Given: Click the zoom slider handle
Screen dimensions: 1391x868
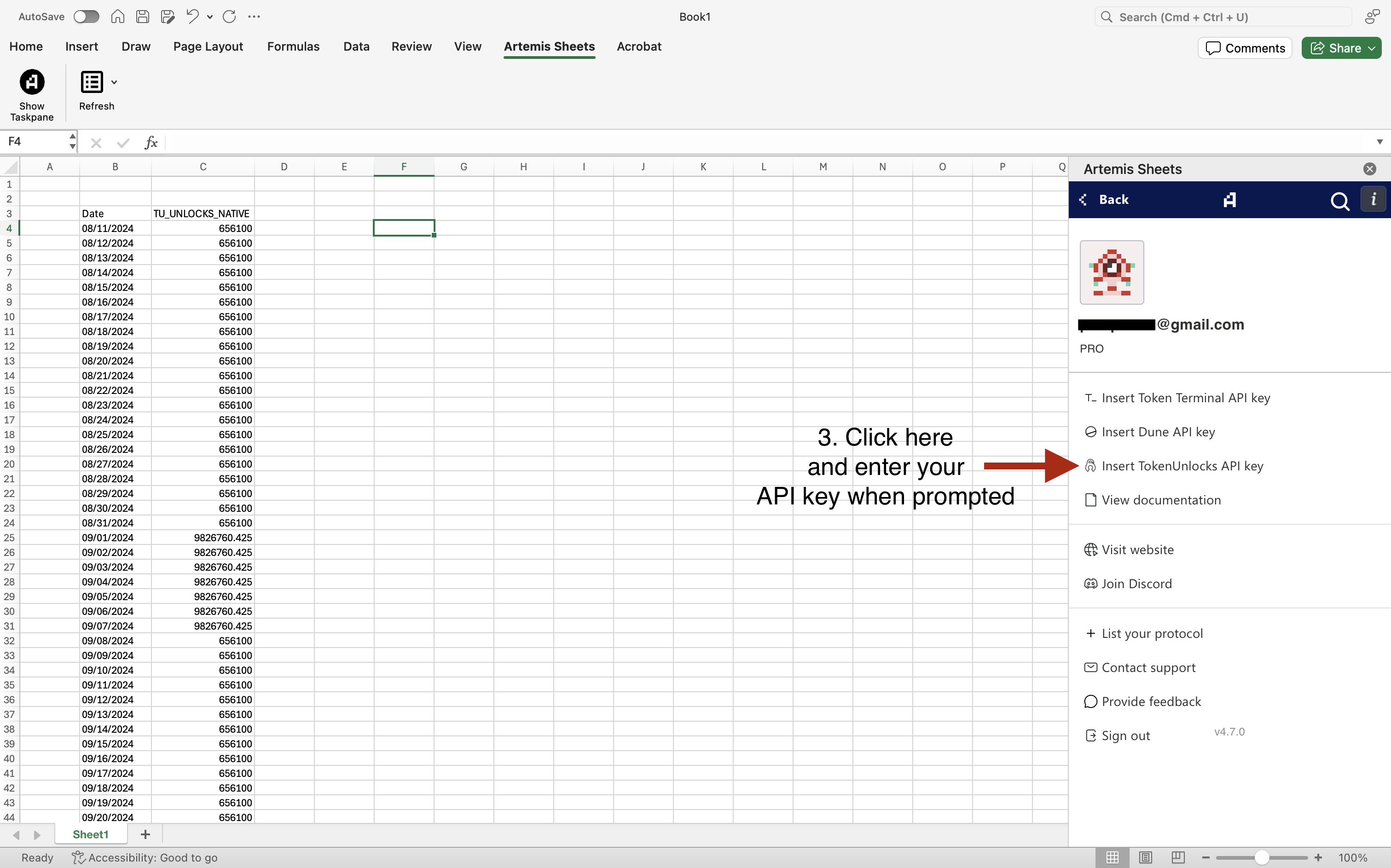Looking at the screenshot, I should click(x=1261, y=858).
